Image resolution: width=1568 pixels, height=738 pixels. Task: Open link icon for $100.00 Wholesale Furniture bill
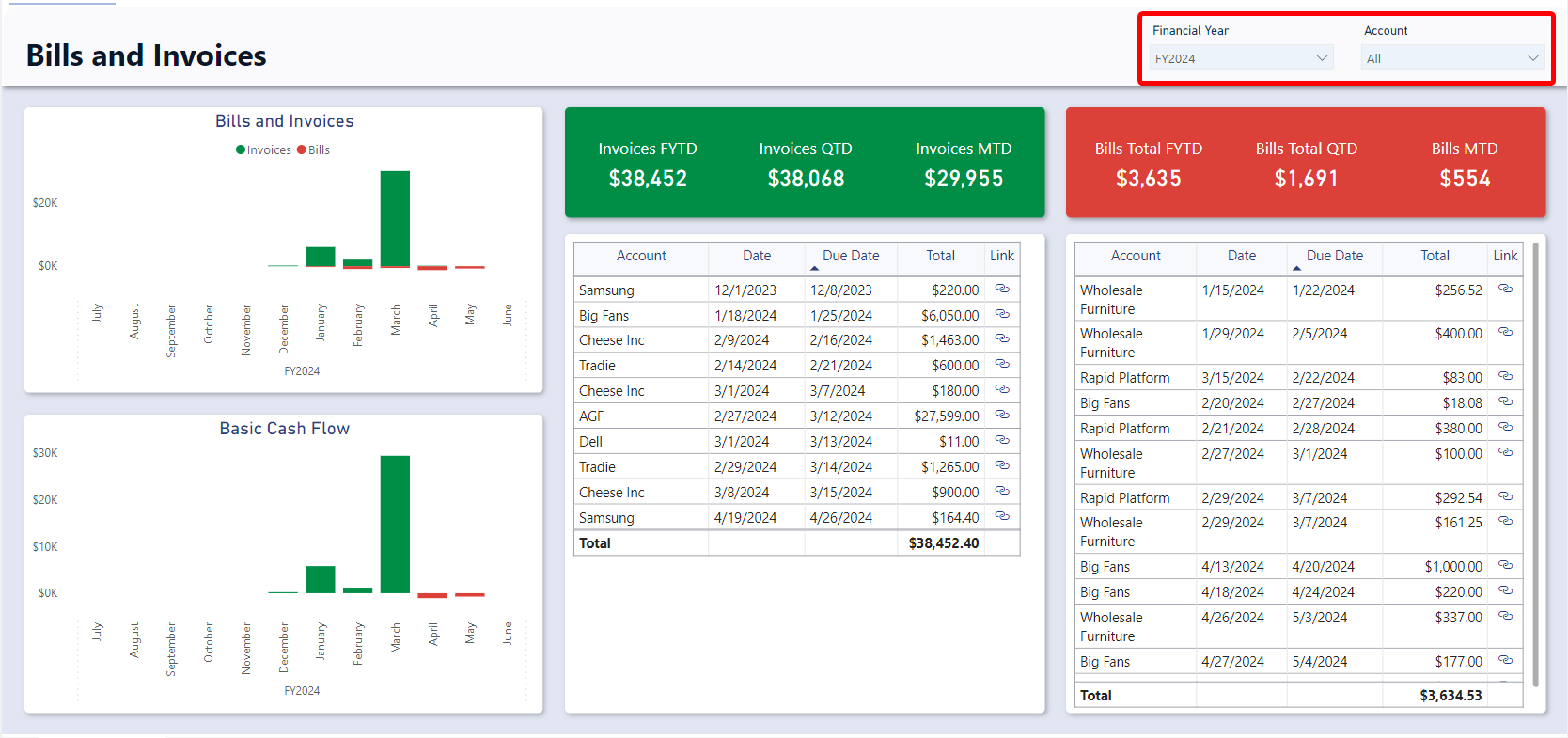(x=1505, y=452)
